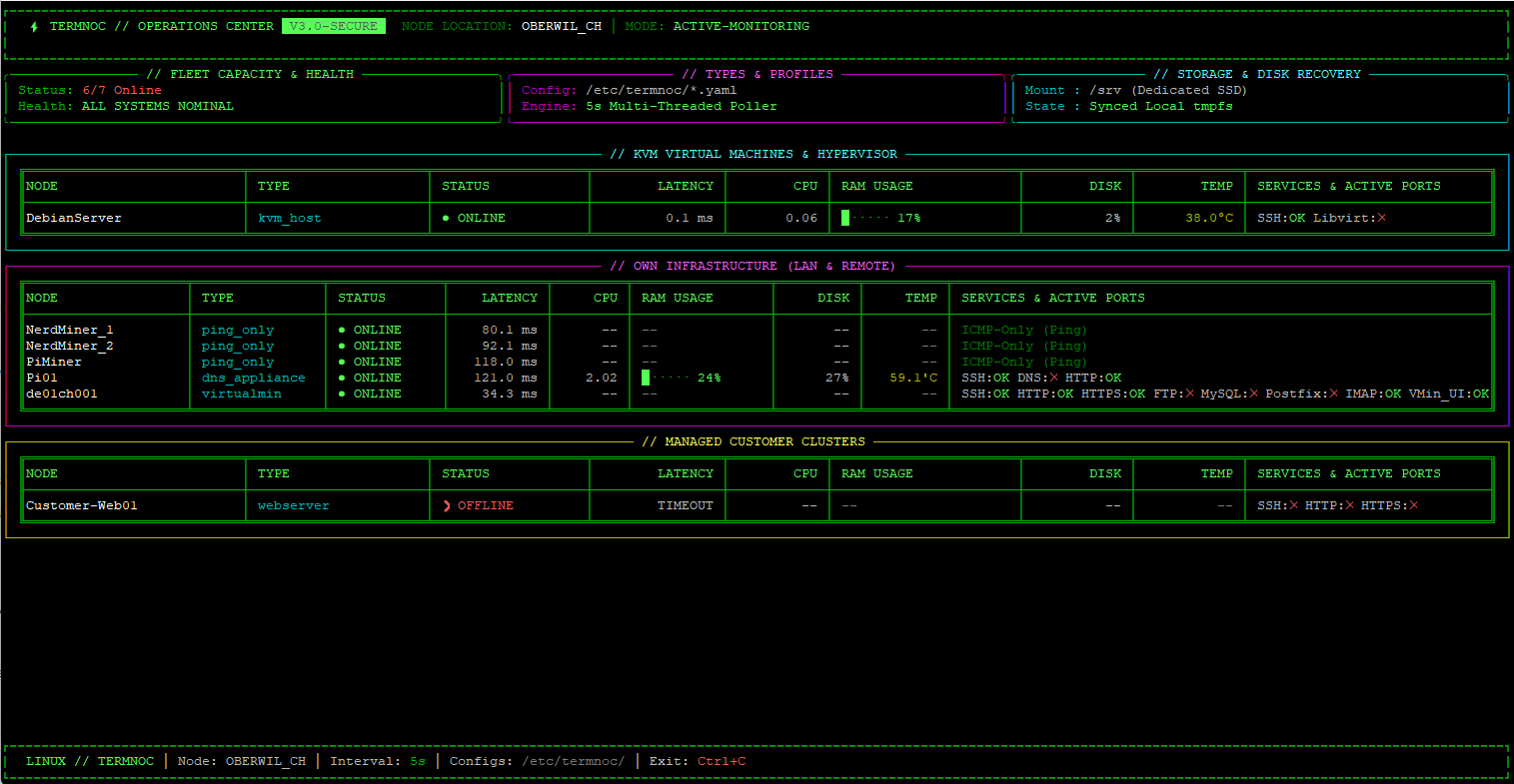Click the VMin_UI:OK service entry
Image resolution: width=1514 pixels, height=784 pixels.
1449,393
